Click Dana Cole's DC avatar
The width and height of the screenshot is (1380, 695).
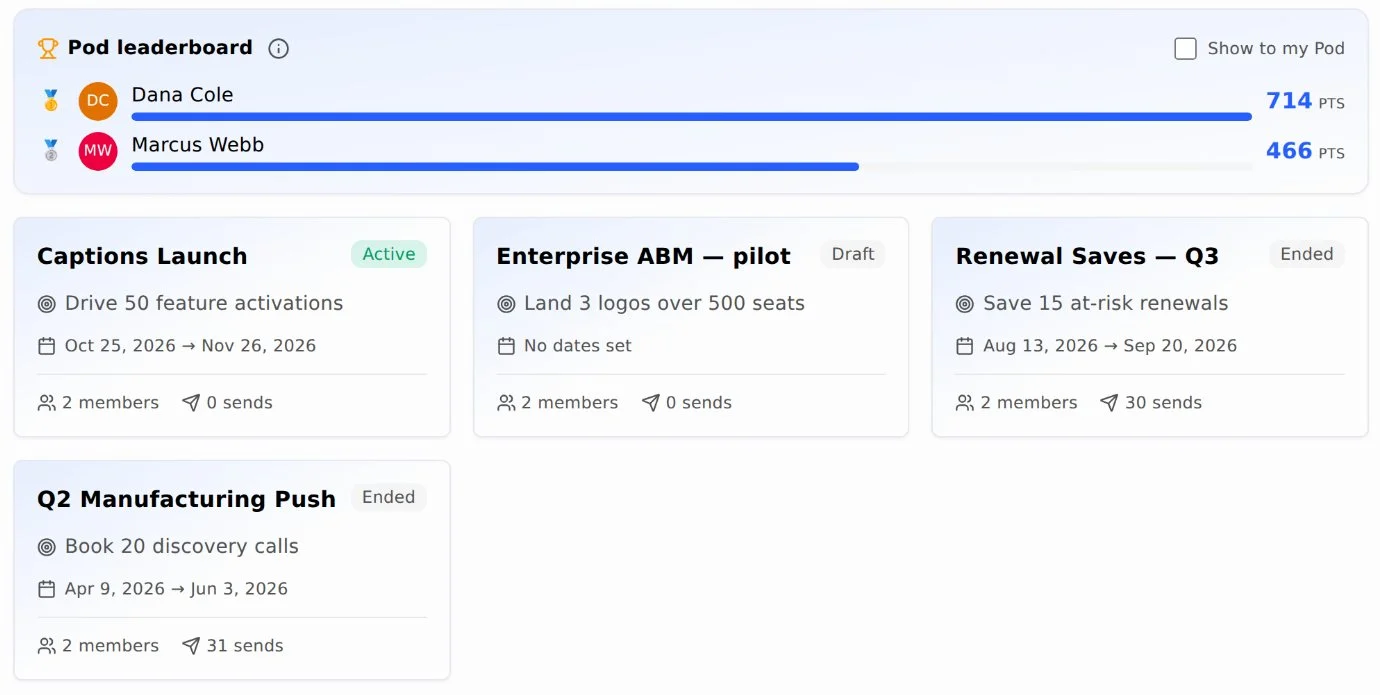pyautogui.click(x=98, y=101)
